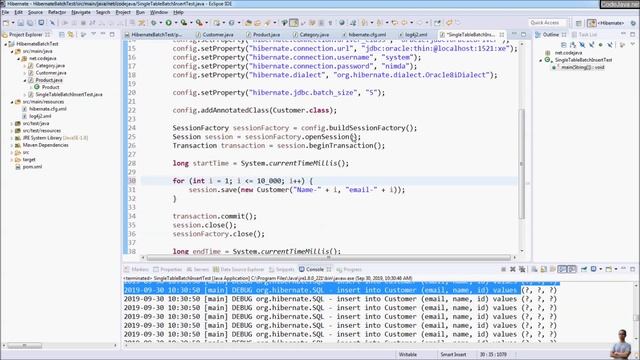Open New file dropdown arrow
640x360 pixels.
coord(13,23)
